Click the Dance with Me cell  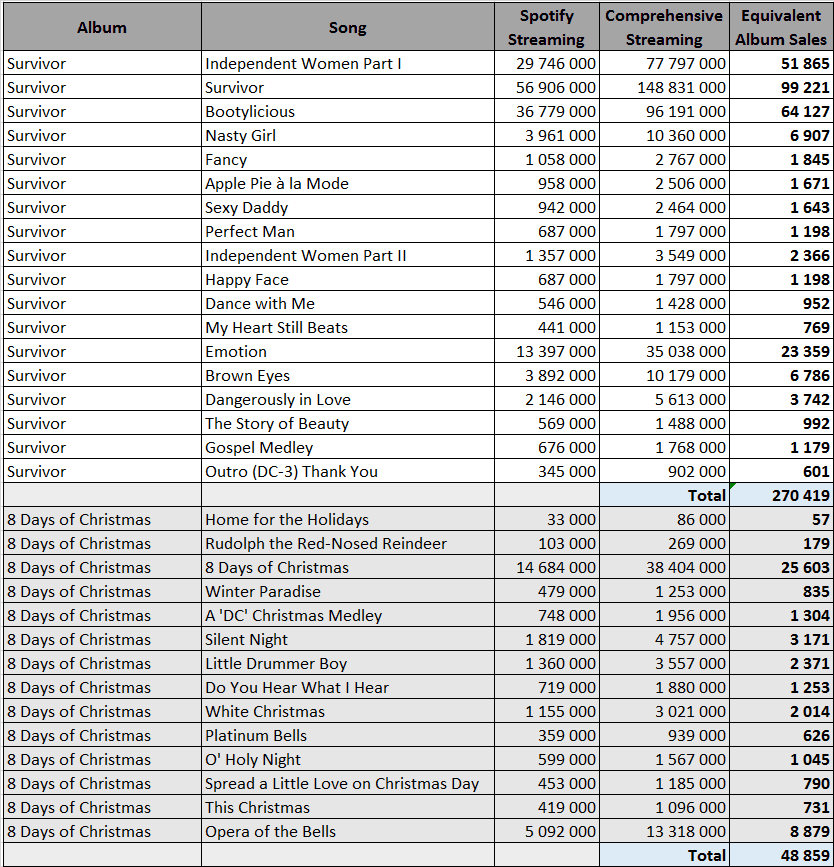[x=348, y=303]
